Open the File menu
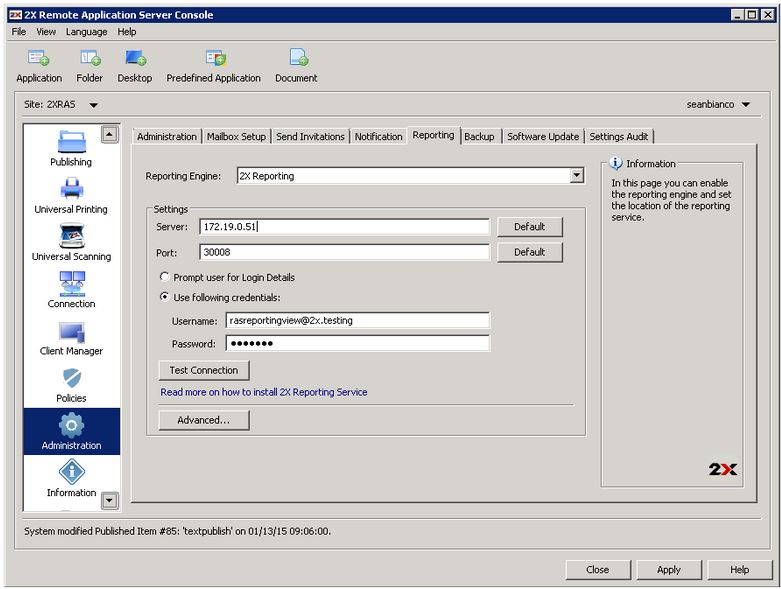Screen dimensions: 781x589 pyautogui.click(x=19, y=32)
